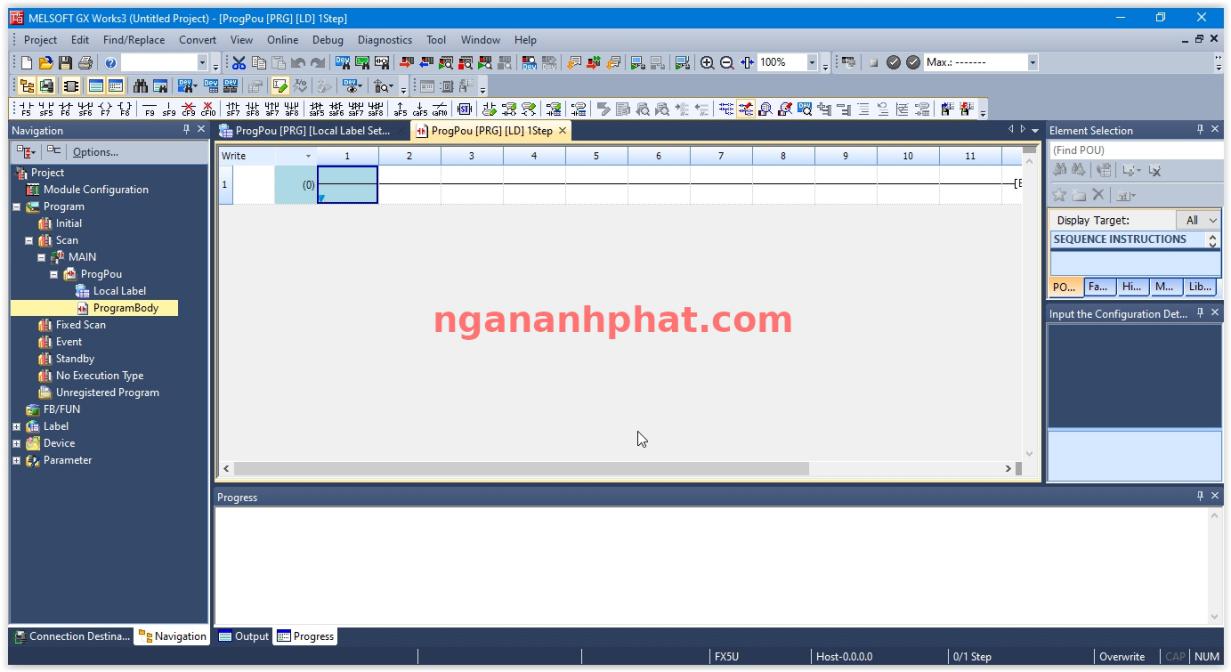Open the Display Target dropdown set to All
Screen dimensions: 1231x672
pos(1207,218)
